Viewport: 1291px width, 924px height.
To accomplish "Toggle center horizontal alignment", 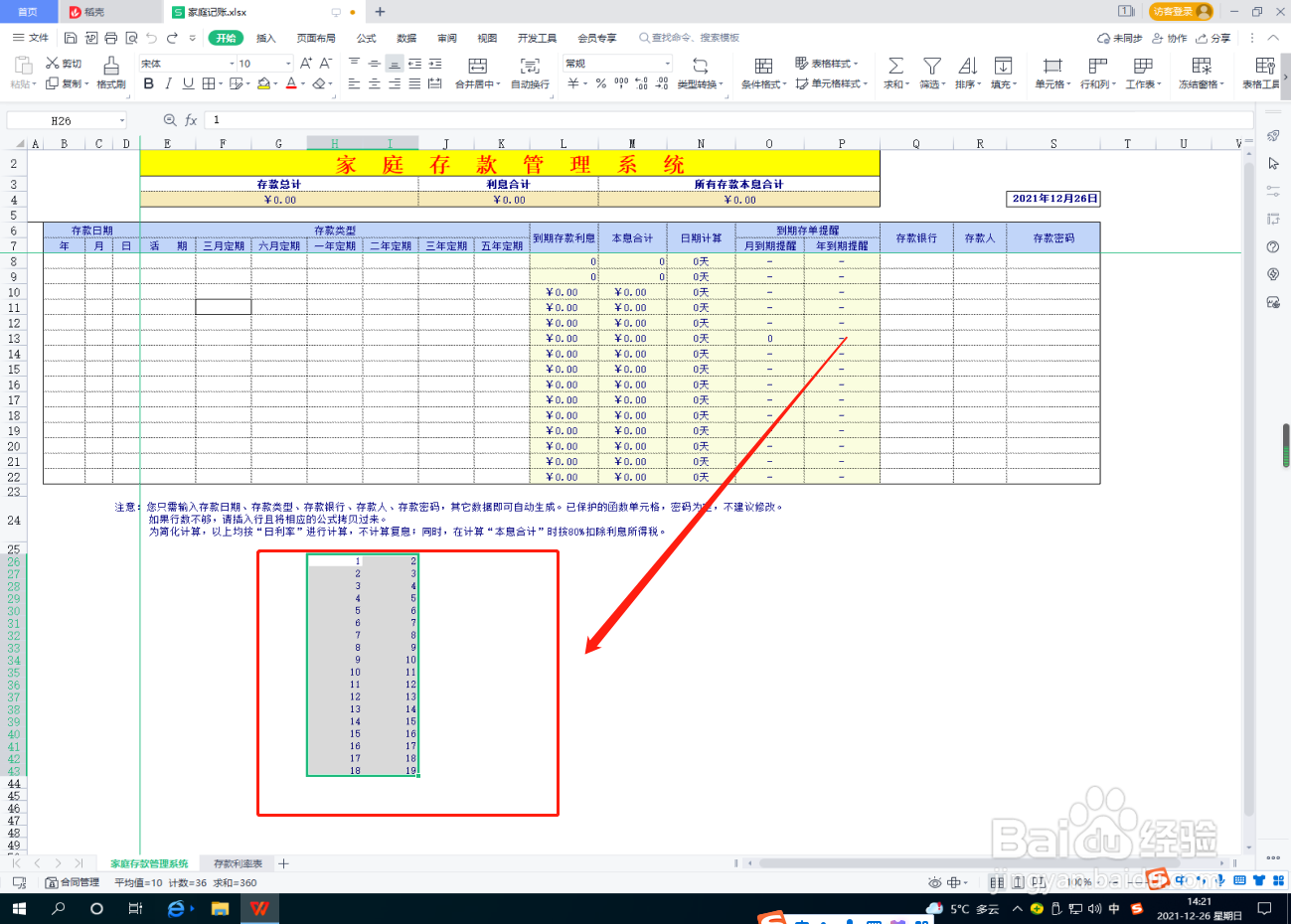I will tap(375, 83).
